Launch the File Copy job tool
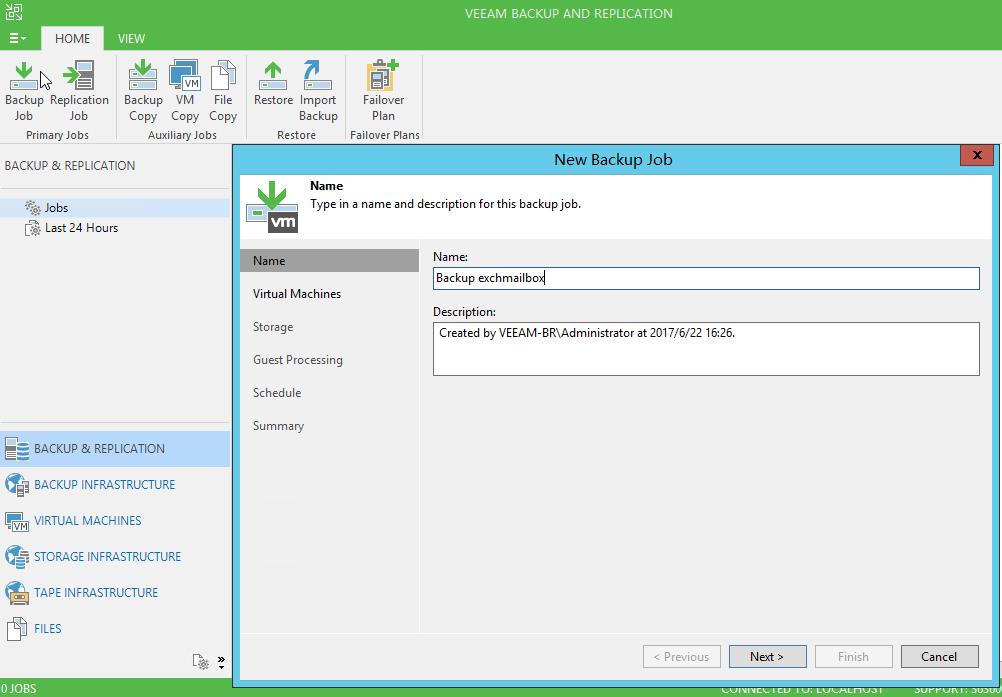Viewport: 1002px width, 697px height. (x=223, y=91)
